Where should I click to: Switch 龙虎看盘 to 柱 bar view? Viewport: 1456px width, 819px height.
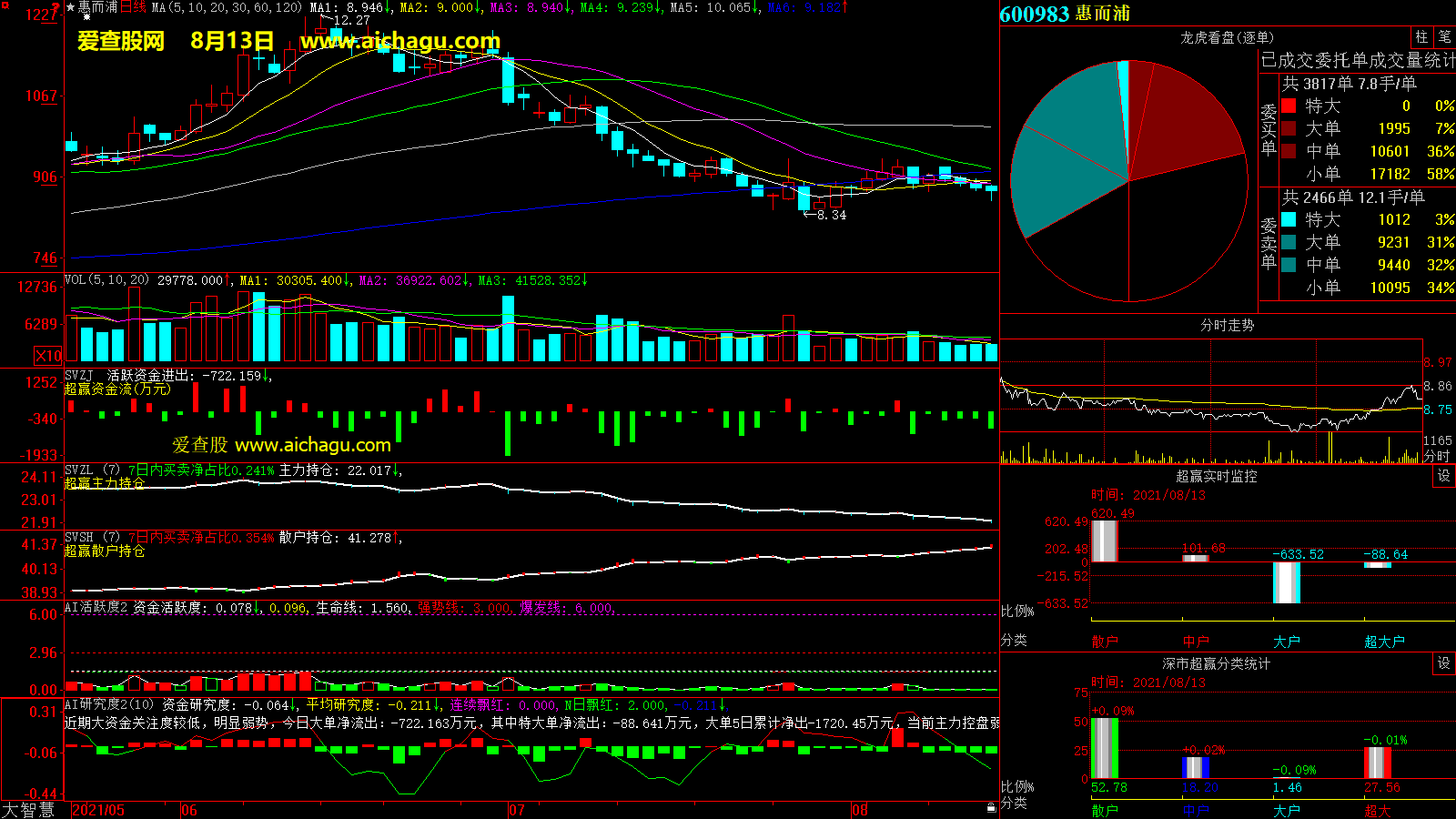point(1421,36)
